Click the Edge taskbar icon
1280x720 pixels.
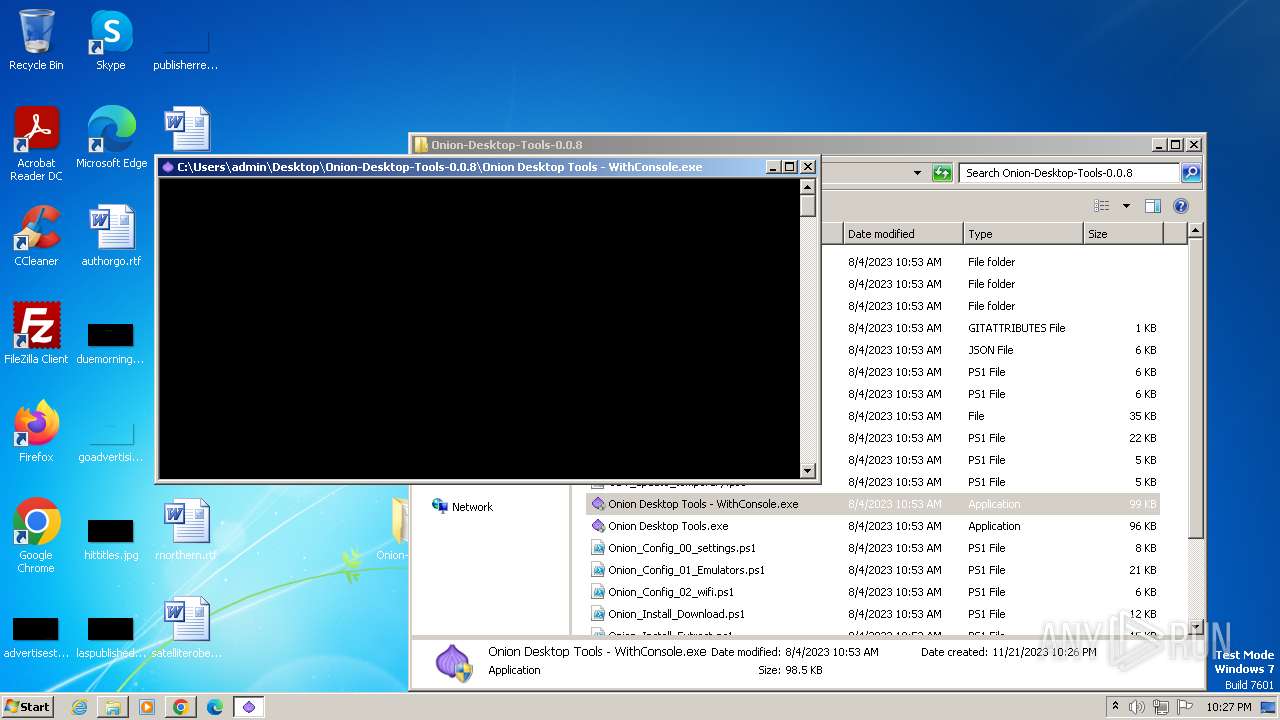click(x=215, y=707)
